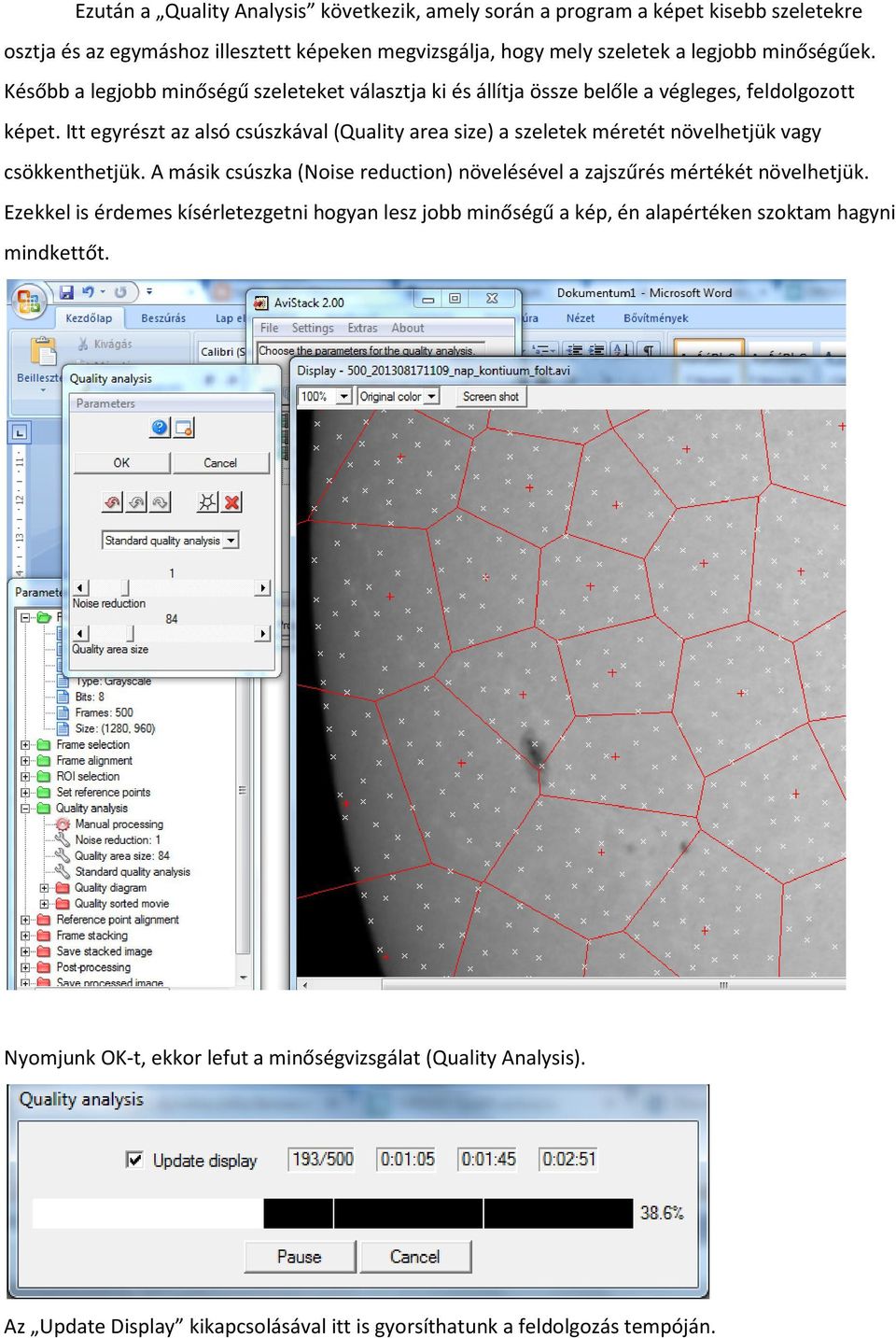The height and width of the screenshot is (1338, 896).
Task: Click the paragraph mark icon in Word
Action: pos(648,350)
